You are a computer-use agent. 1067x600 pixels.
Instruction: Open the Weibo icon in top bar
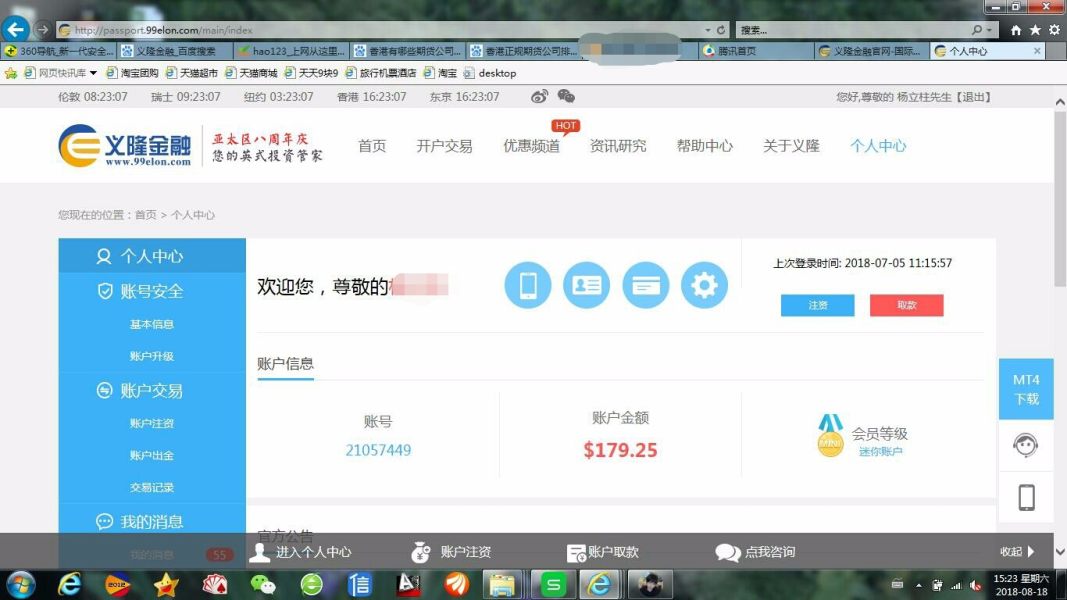[539, 97]
